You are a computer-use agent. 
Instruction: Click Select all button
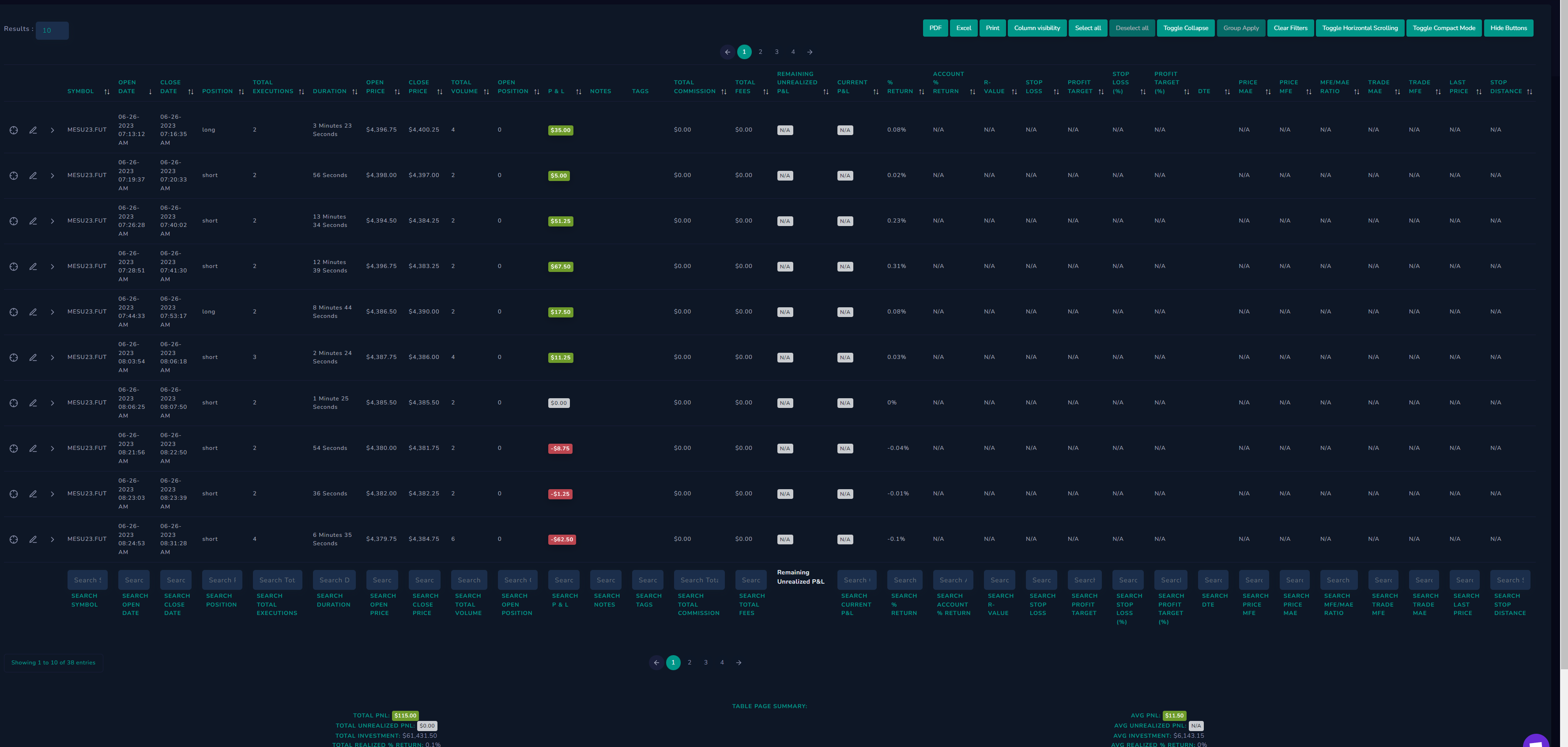click(1088, 28)
